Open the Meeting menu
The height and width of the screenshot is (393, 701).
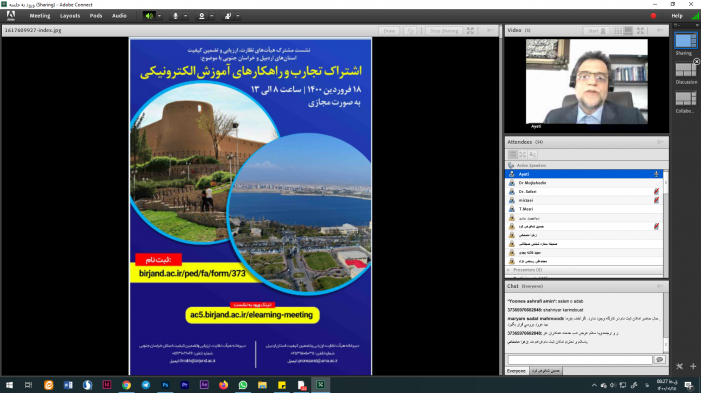pyautogui.click(x=40, y=16)
